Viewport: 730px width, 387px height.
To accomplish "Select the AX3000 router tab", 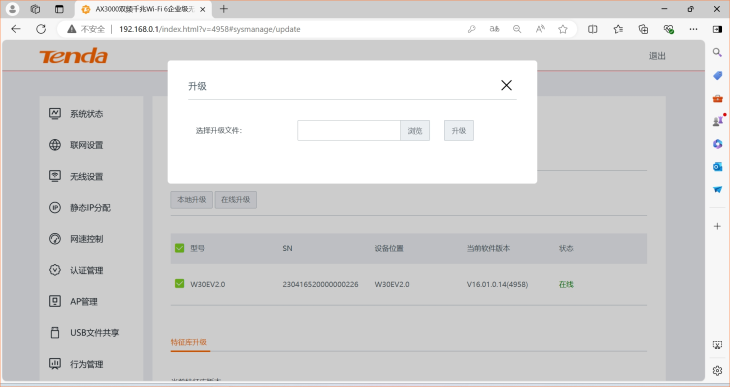I will (x=144, y=9).
